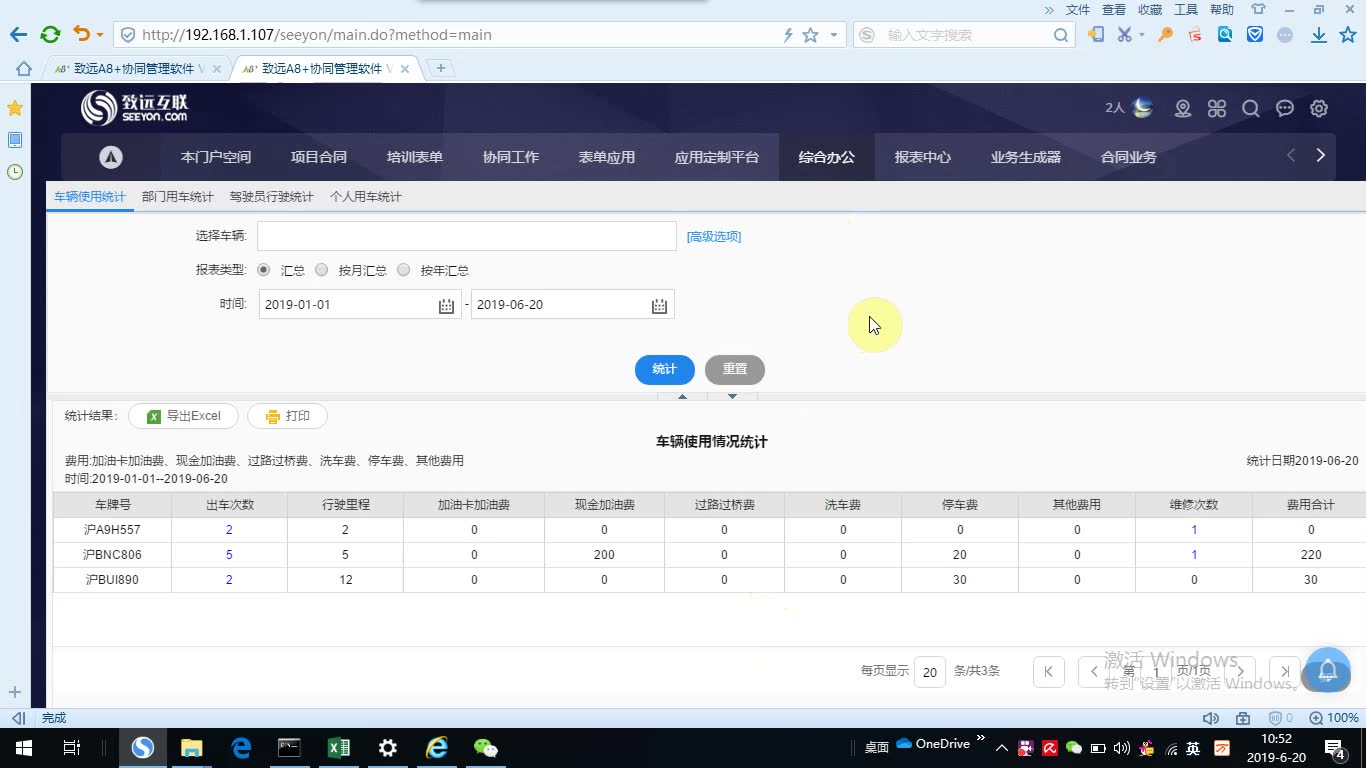
Task: Click the header search magnifier icon
Action: 1251,109
